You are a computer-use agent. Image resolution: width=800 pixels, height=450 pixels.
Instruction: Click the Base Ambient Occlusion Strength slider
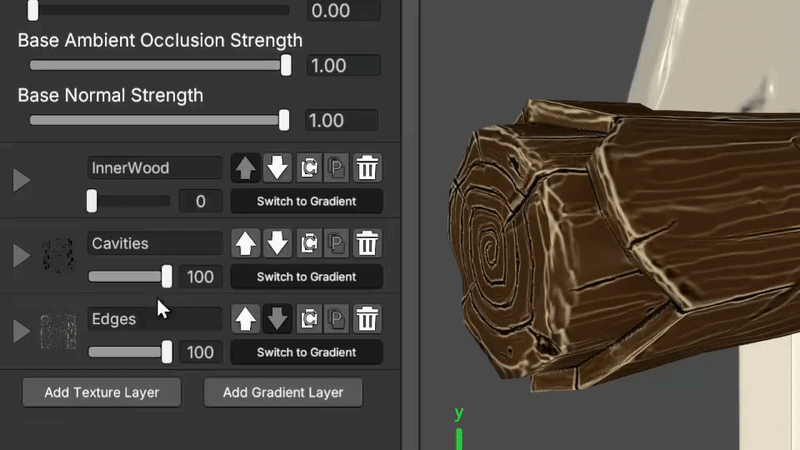[158, 65]
